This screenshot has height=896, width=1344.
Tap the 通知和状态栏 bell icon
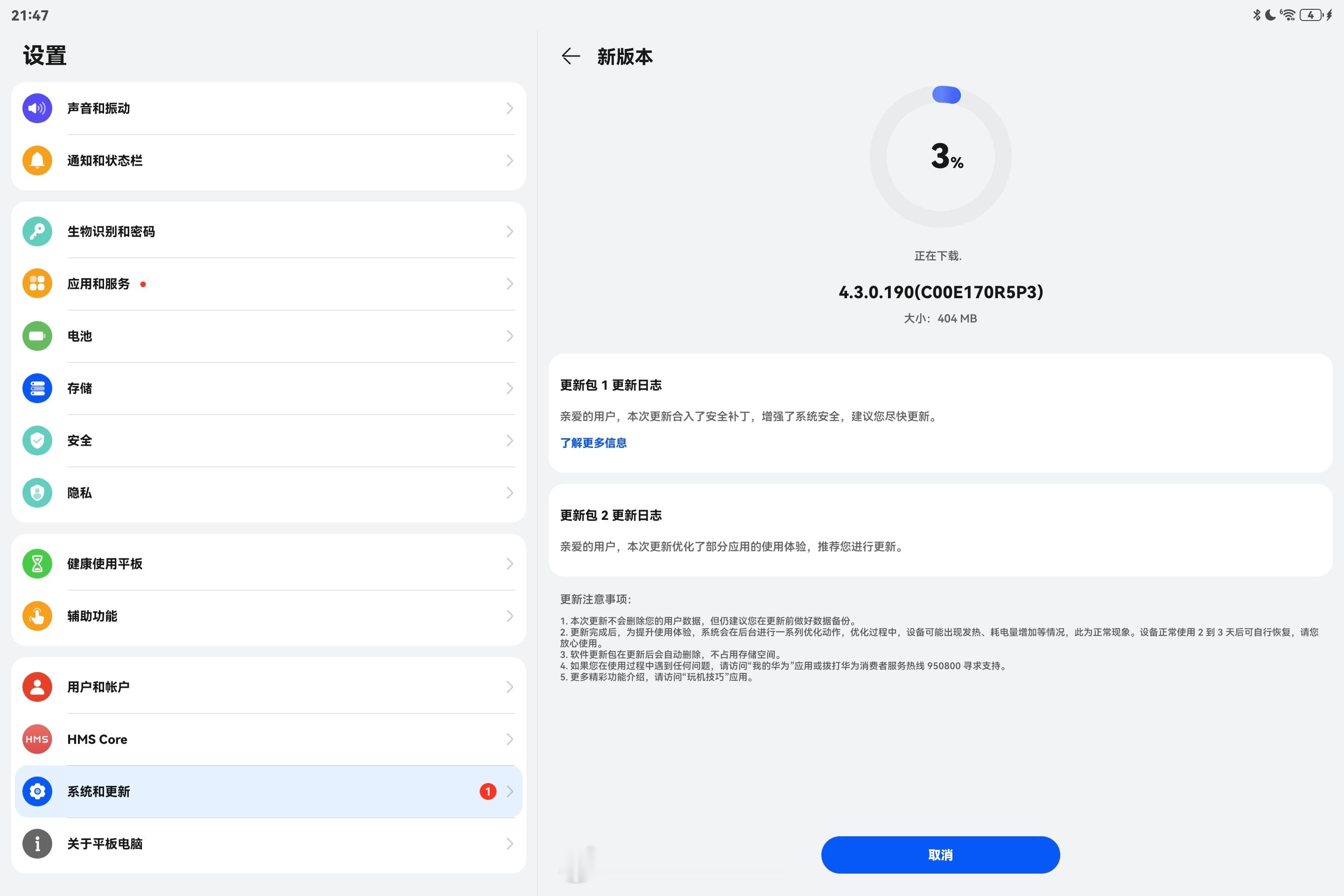(37, 161)
